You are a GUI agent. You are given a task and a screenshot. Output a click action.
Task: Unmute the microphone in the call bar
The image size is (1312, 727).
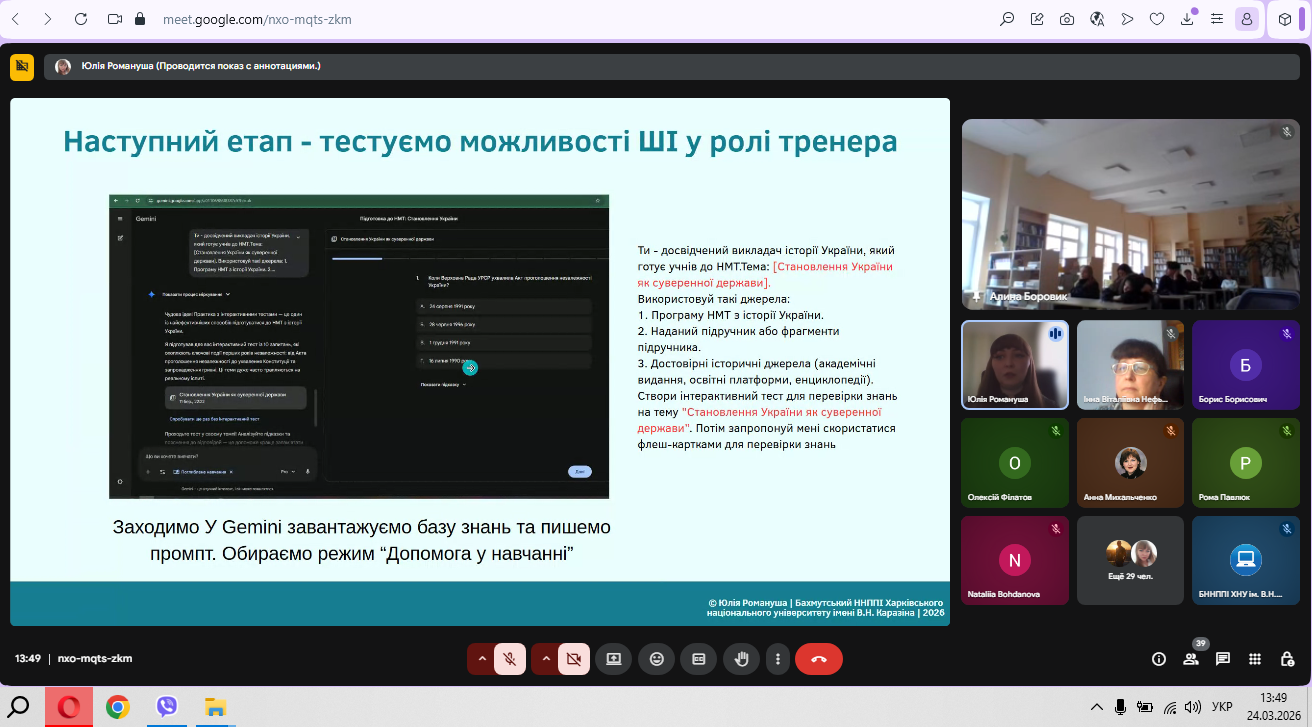[x=510, y=659]
